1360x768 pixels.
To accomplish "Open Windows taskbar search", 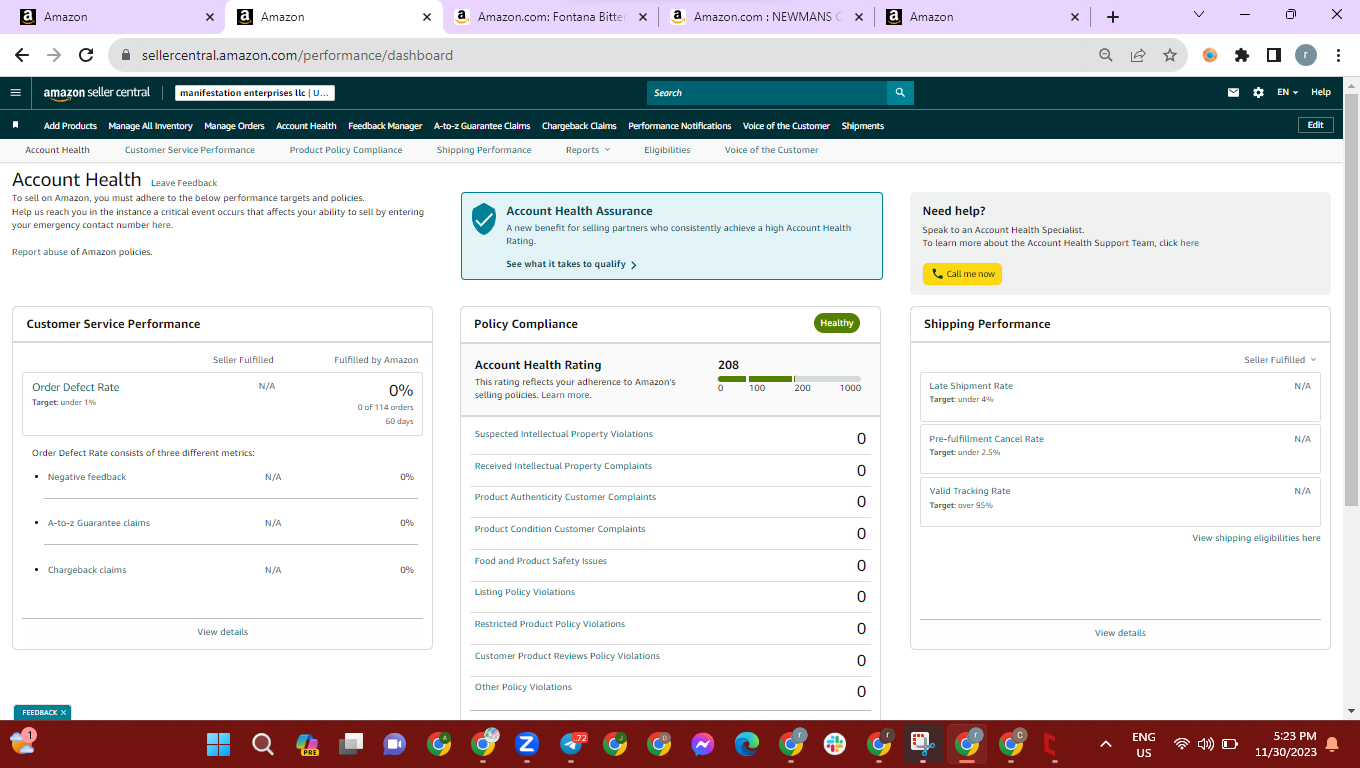I will [263, 744].
